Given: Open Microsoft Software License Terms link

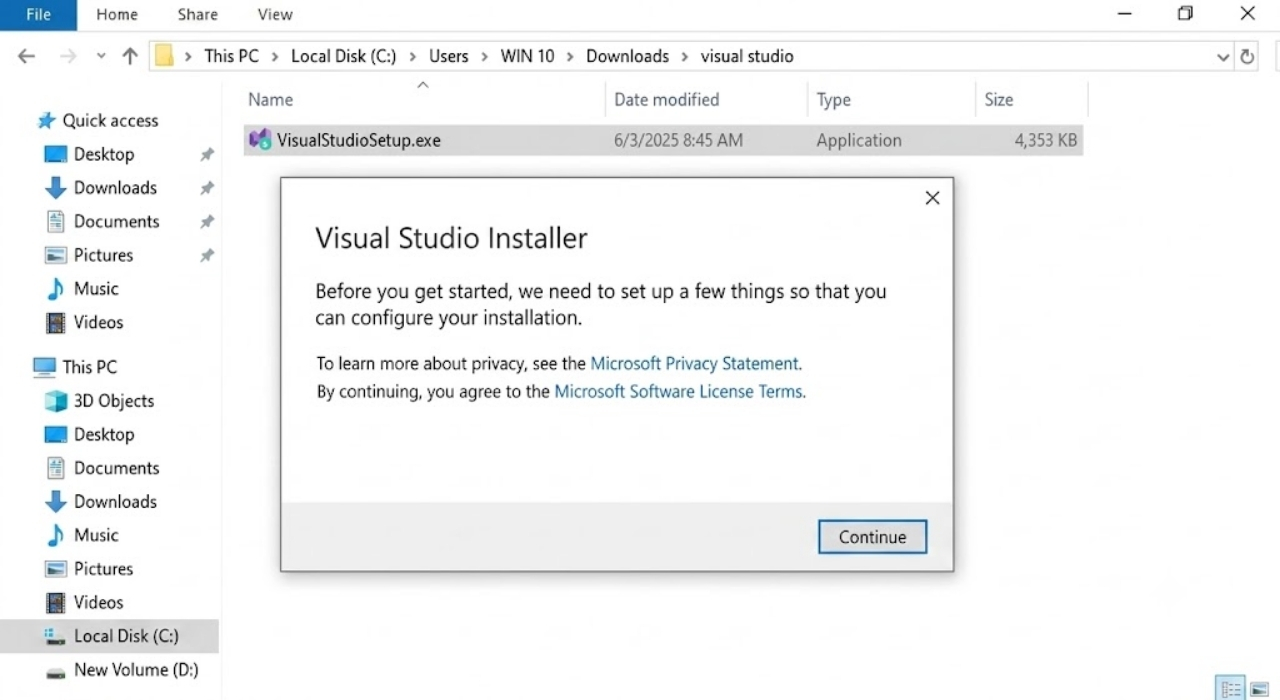Looking at the screenshot, I should (x=678, y=391).
